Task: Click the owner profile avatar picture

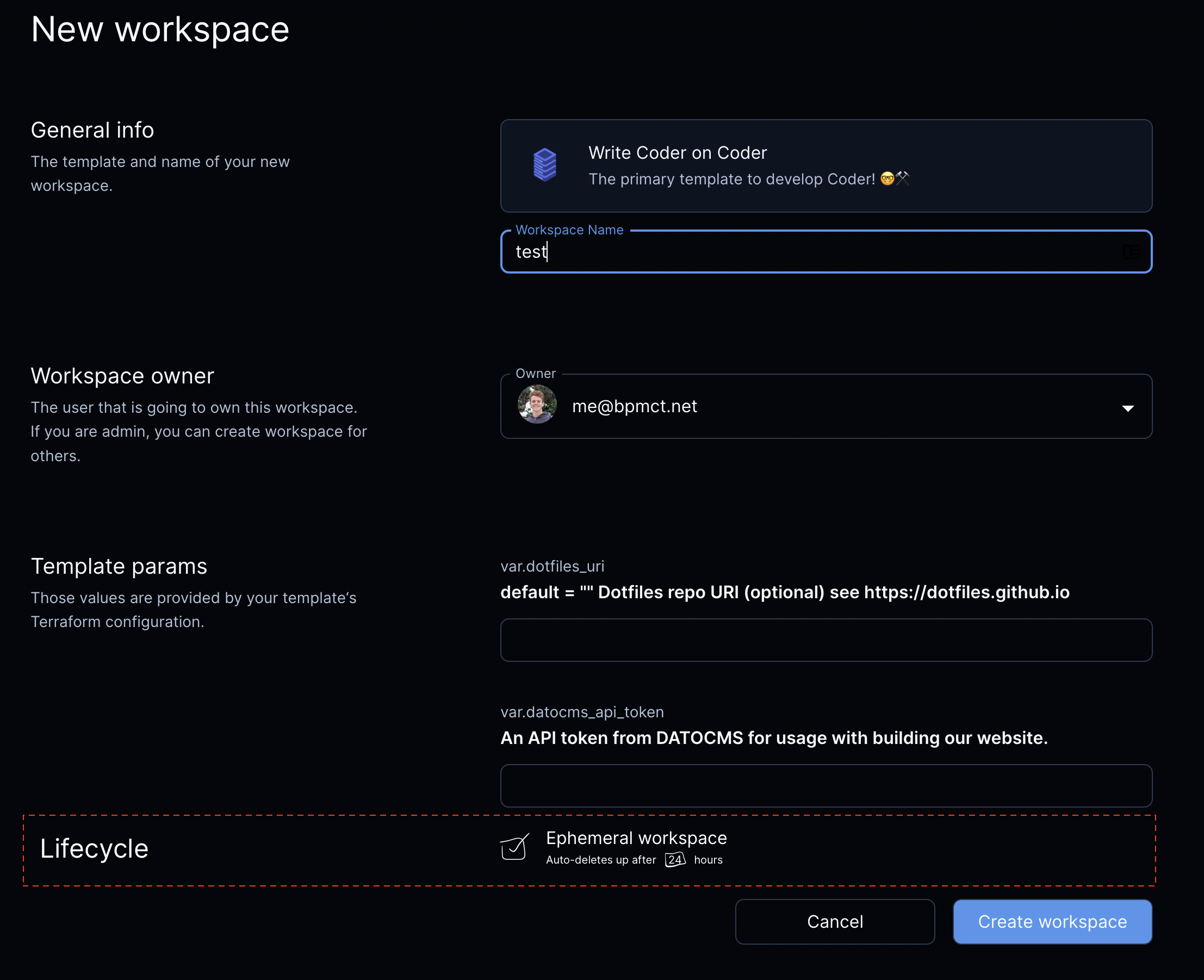Action: tap(536, 406)
